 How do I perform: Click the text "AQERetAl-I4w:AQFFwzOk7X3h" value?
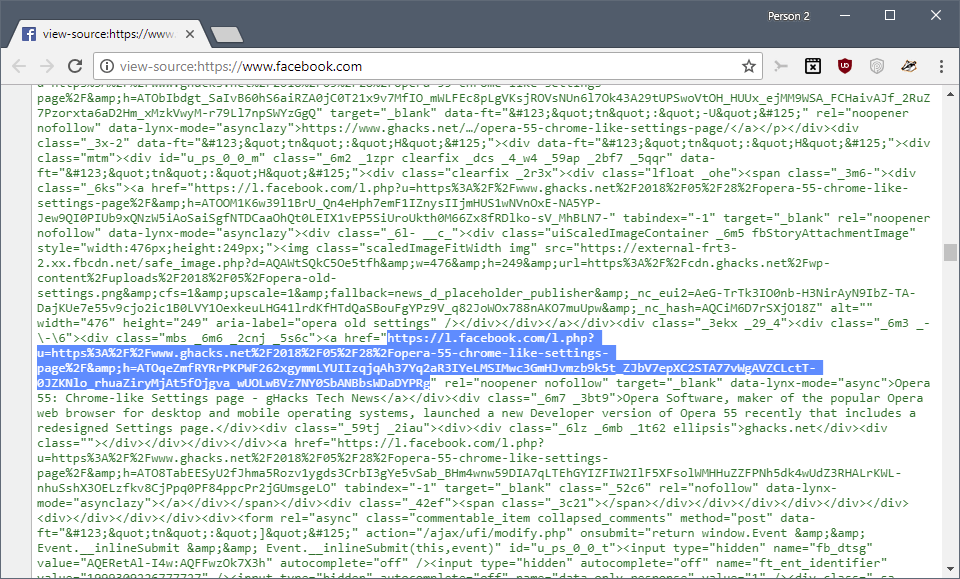click(178, 563)
